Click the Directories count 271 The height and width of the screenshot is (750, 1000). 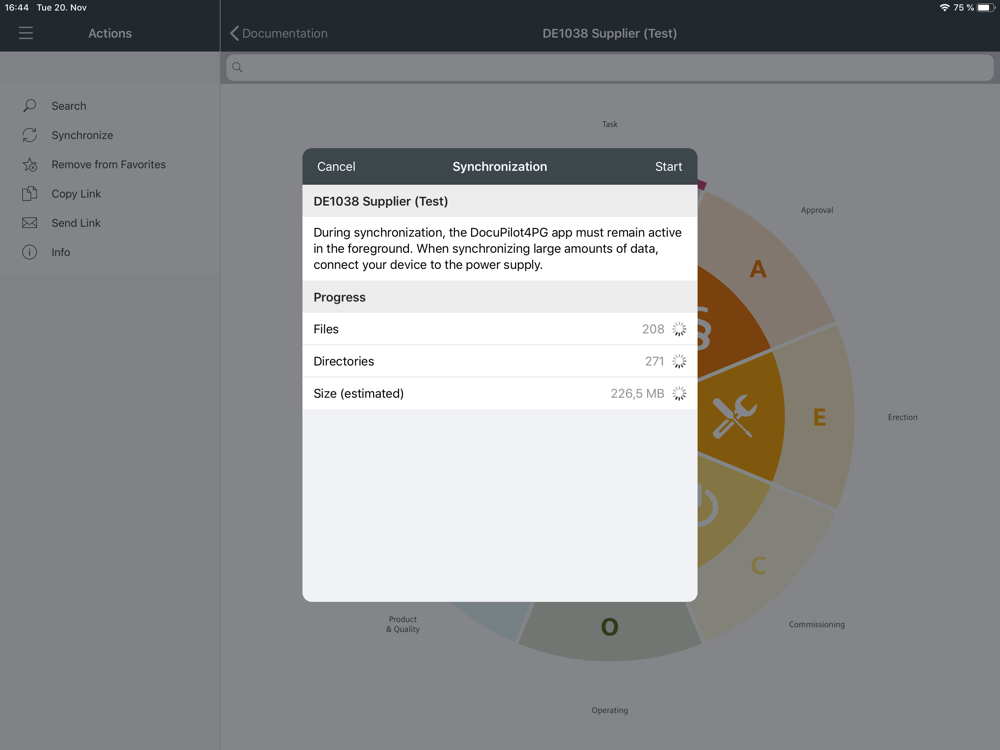click(x=654, y=361)
